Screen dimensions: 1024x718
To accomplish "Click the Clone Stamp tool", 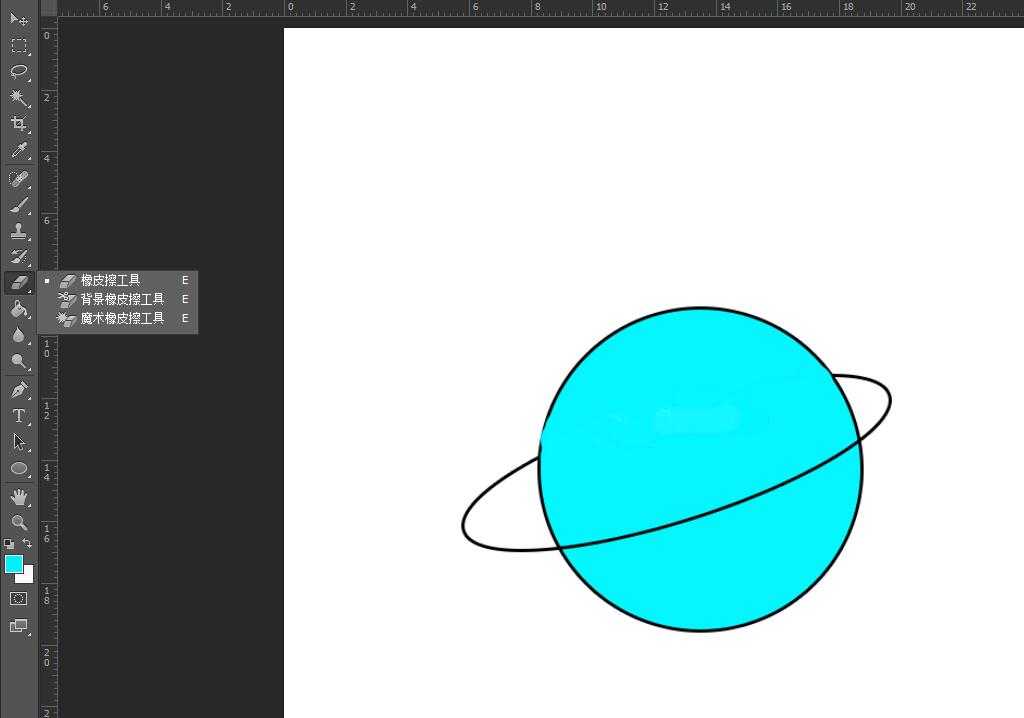I will point(19,231).
